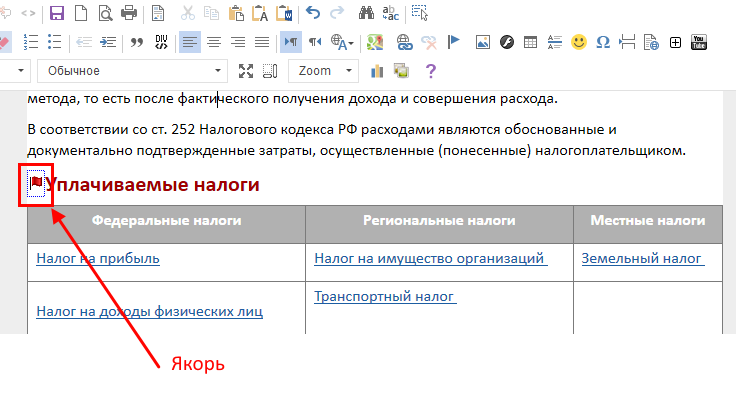Insert a bar chart
This screenshot has height=400, width=736.
(377, 71)
